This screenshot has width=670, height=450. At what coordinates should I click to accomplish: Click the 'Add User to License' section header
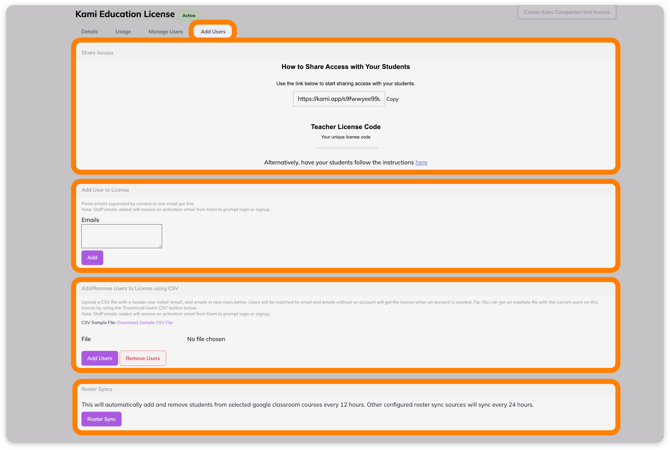(x=105, y=190)
